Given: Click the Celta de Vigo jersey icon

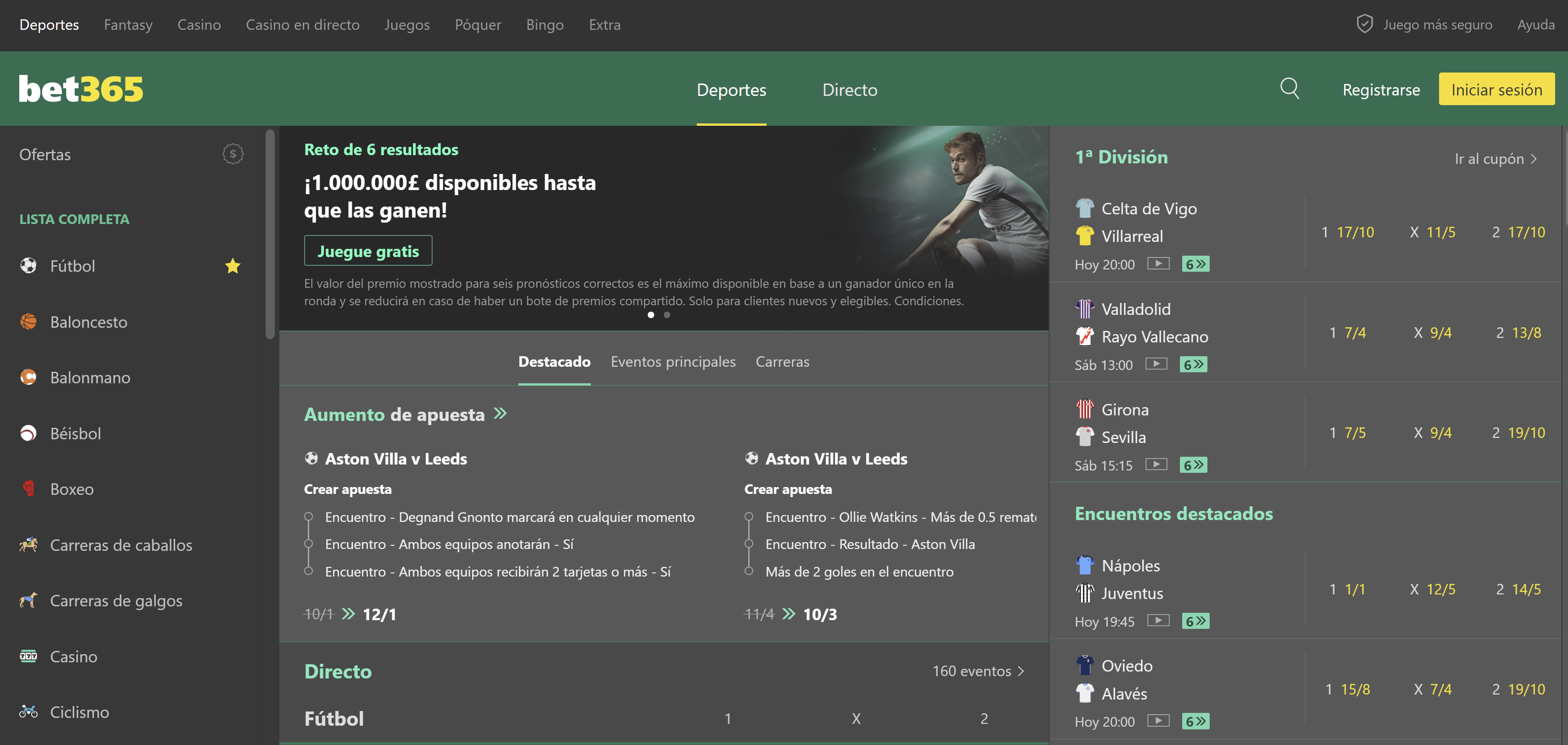Looking at the screenshot, I should tap(1084, 208).
